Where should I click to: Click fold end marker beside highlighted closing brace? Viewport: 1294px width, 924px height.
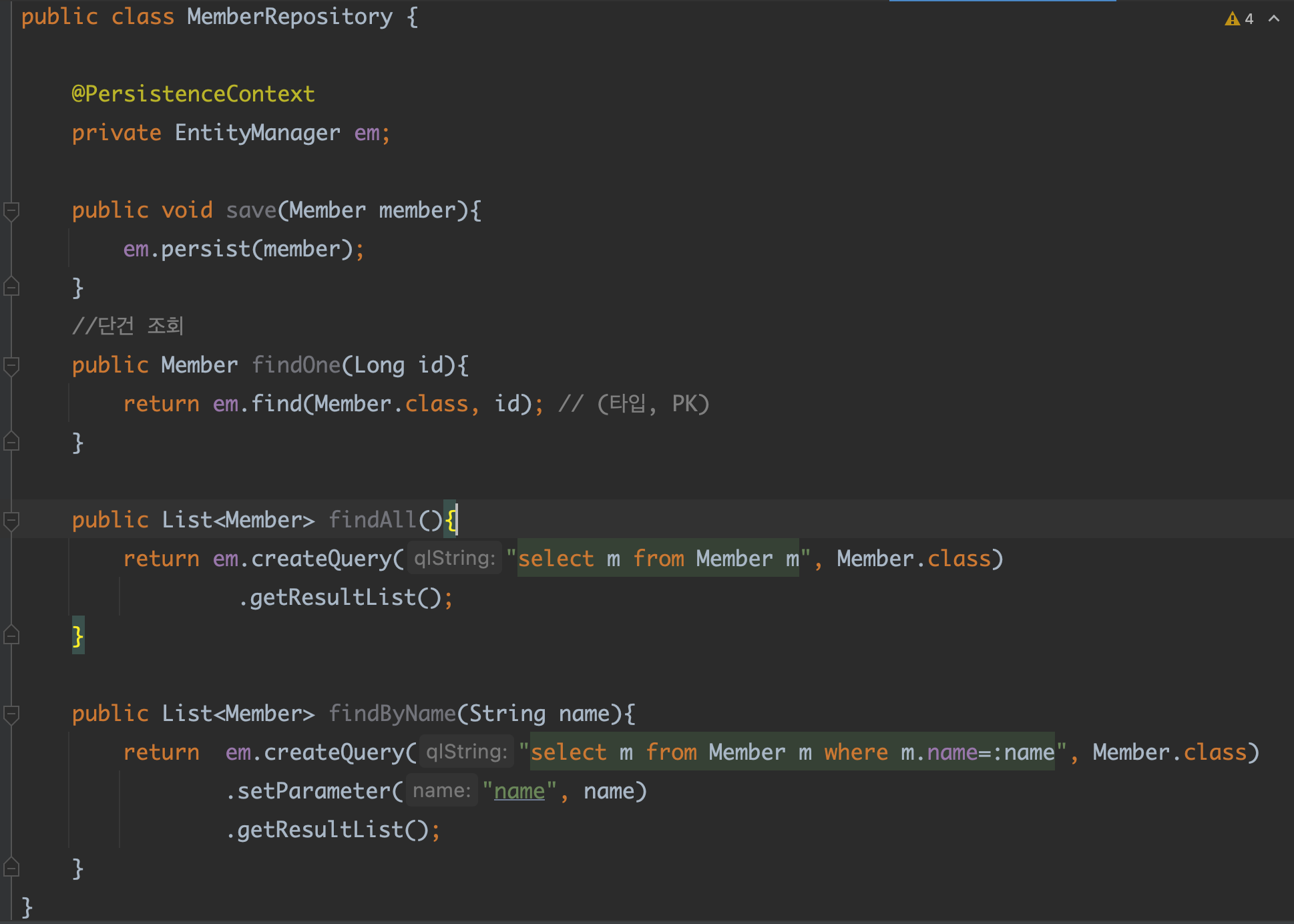(x=11, y=636)
